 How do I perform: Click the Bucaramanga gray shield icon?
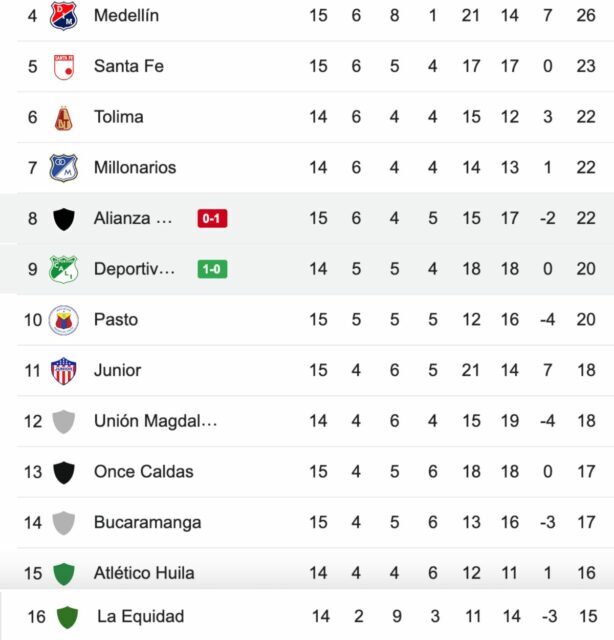pyautogui.click(x=63, y=522)
